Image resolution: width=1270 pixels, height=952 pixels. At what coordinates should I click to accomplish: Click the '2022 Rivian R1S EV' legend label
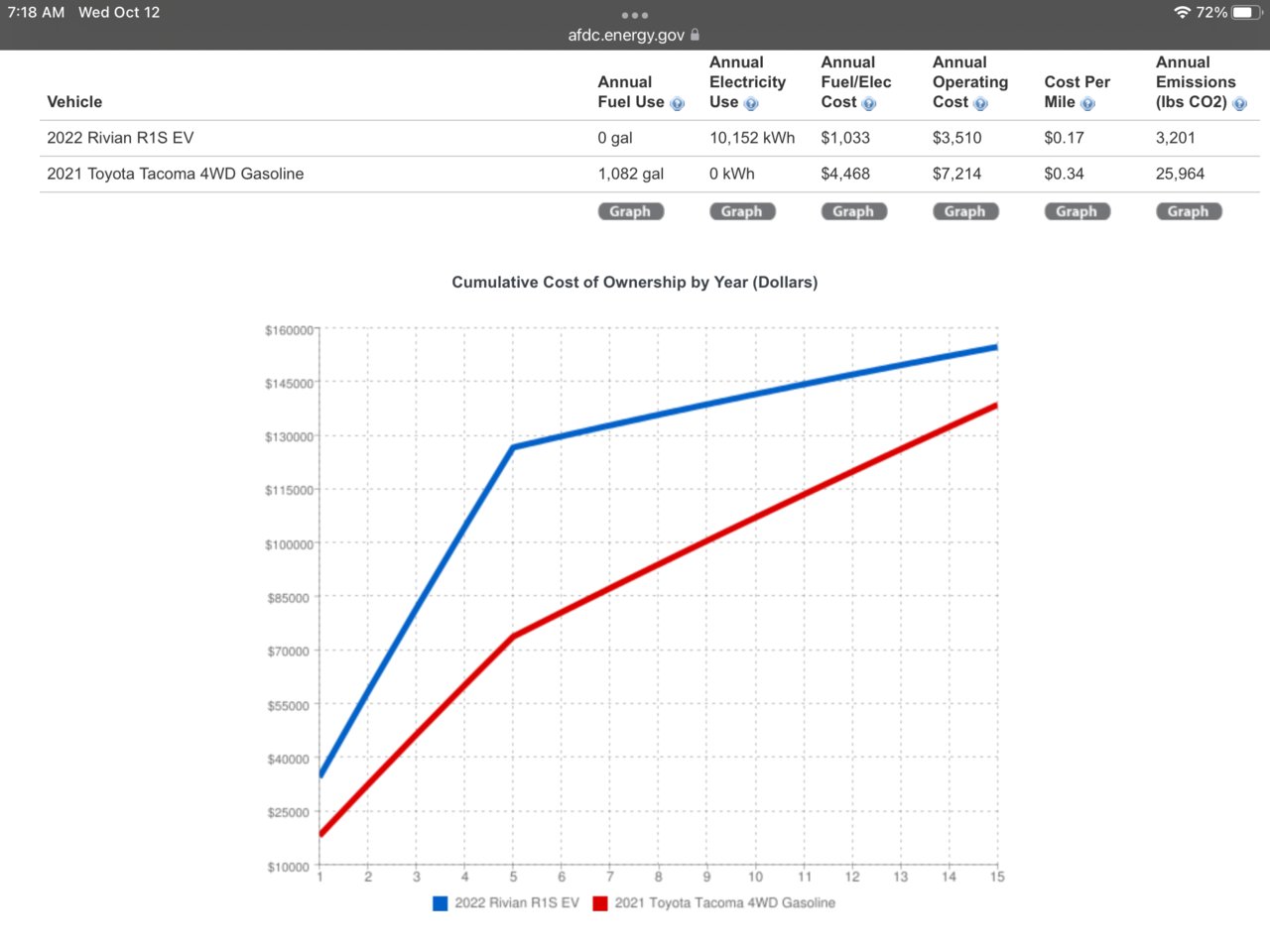(x=517, y=903)
